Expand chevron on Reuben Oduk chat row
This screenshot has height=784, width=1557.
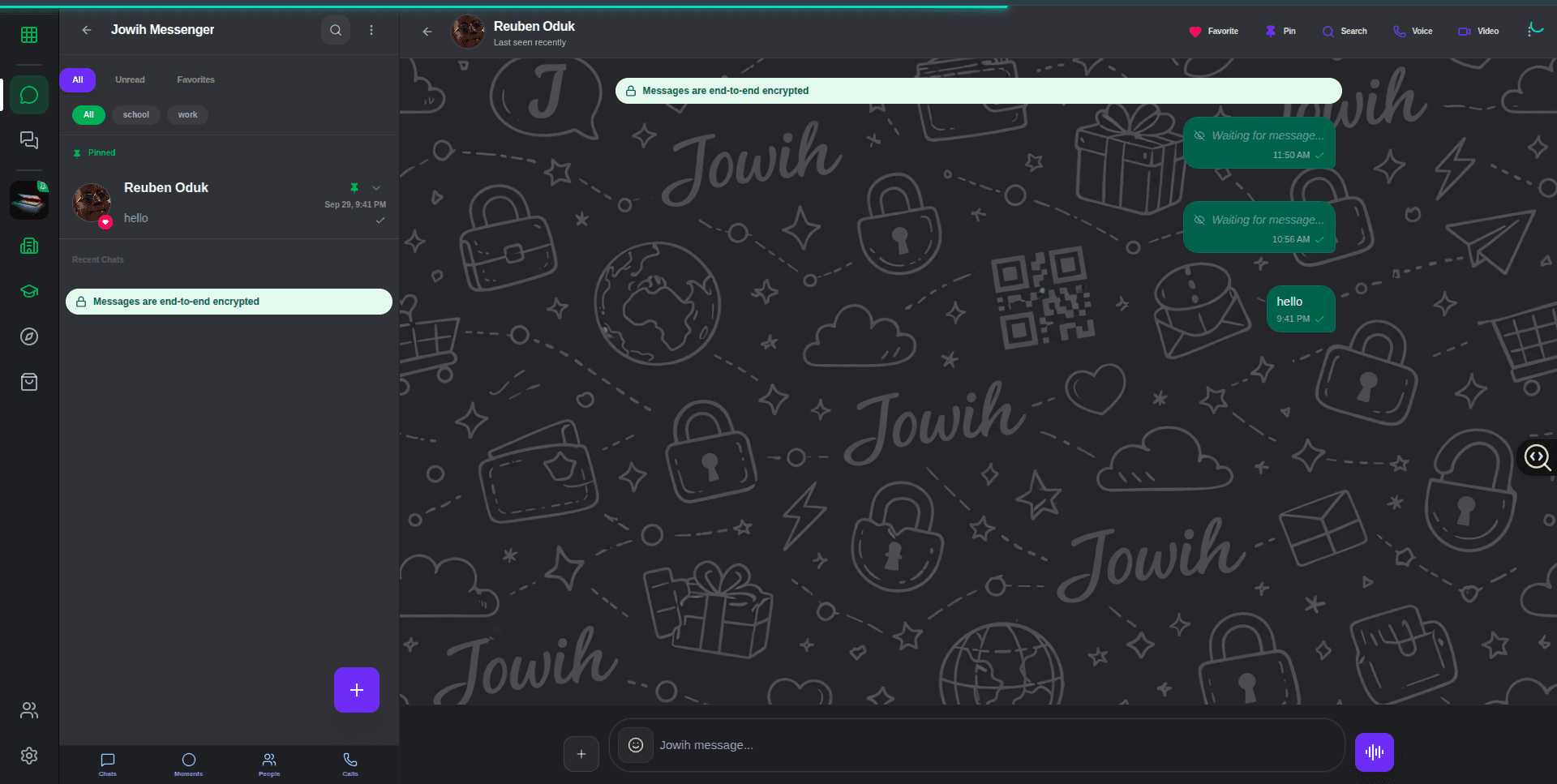coord(376,187)
